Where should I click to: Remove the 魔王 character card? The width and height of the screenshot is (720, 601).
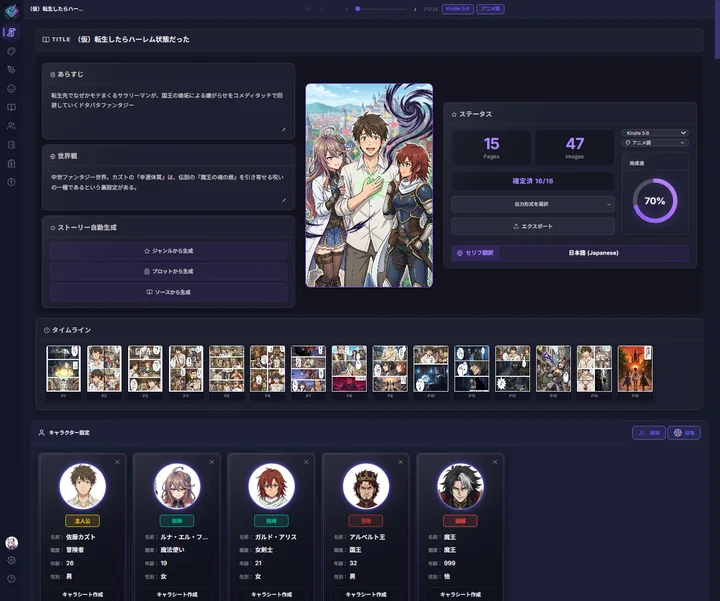[x=495, y=462]
